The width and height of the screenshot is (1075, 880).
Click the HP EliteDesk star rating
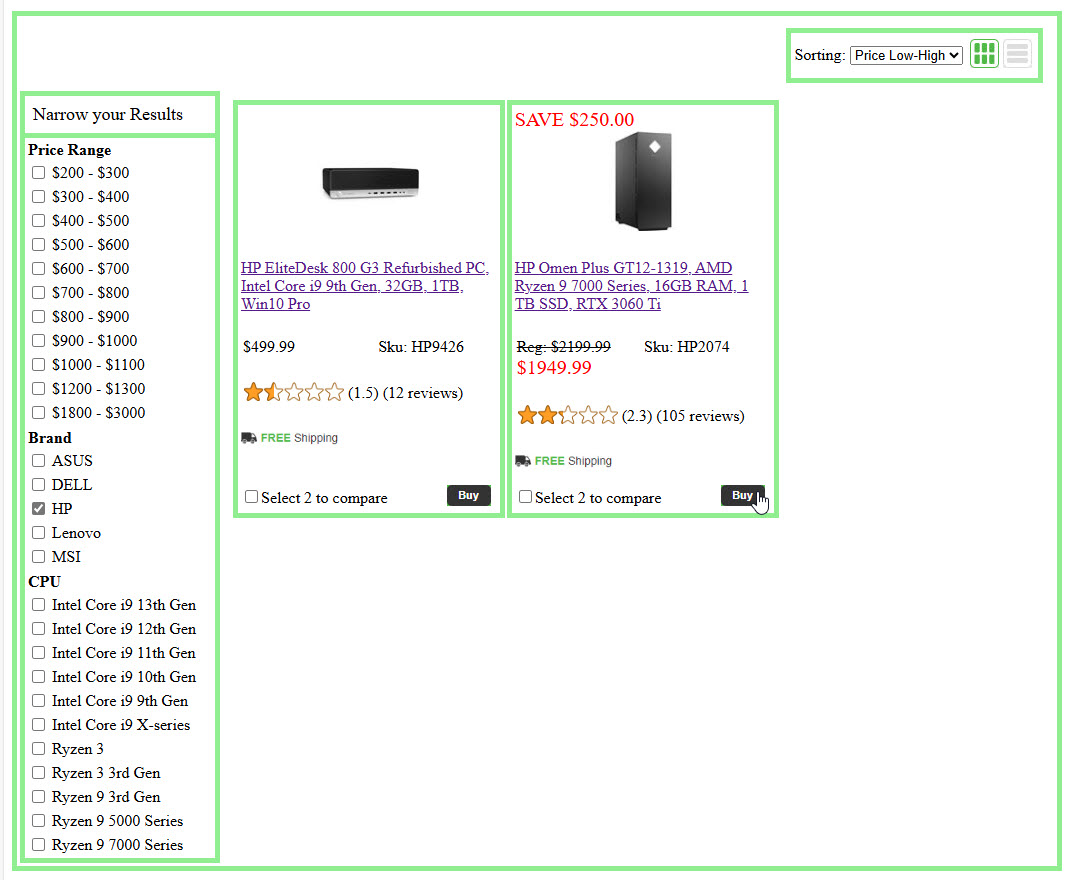coord(293,393)
